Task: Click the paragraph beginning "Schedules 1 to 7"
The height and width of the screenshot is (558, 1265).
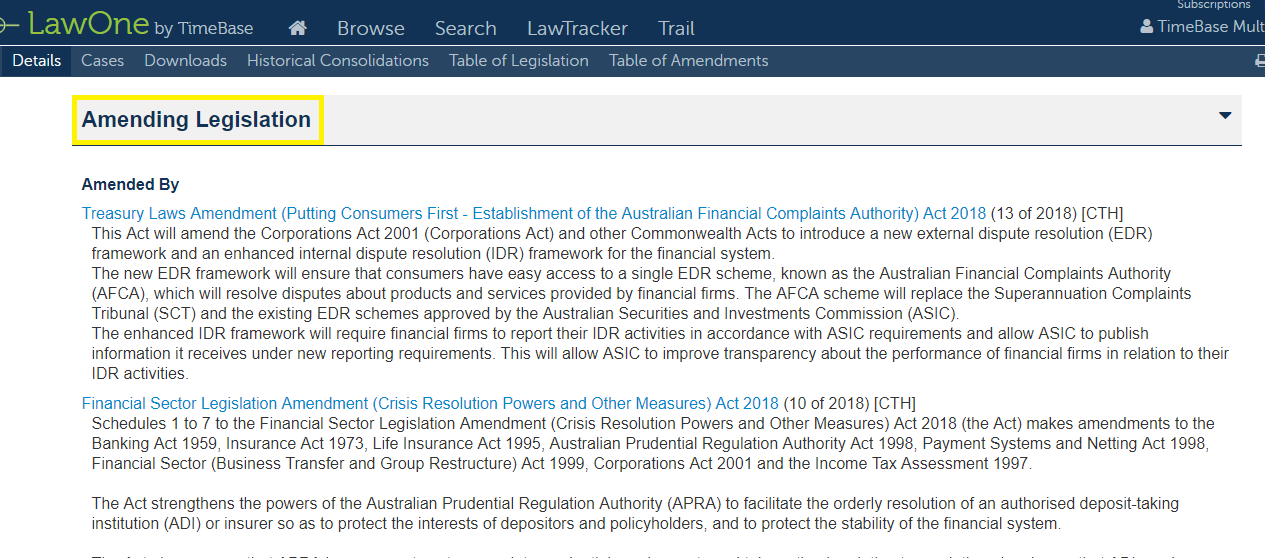Action: pyautogui.click(x=653, y=443)
